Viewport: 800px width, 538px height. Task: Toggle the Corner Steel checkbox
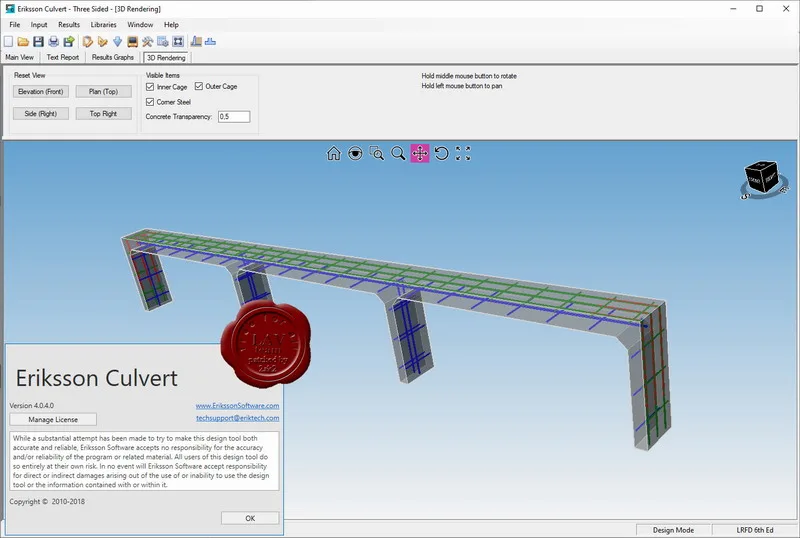150,102
